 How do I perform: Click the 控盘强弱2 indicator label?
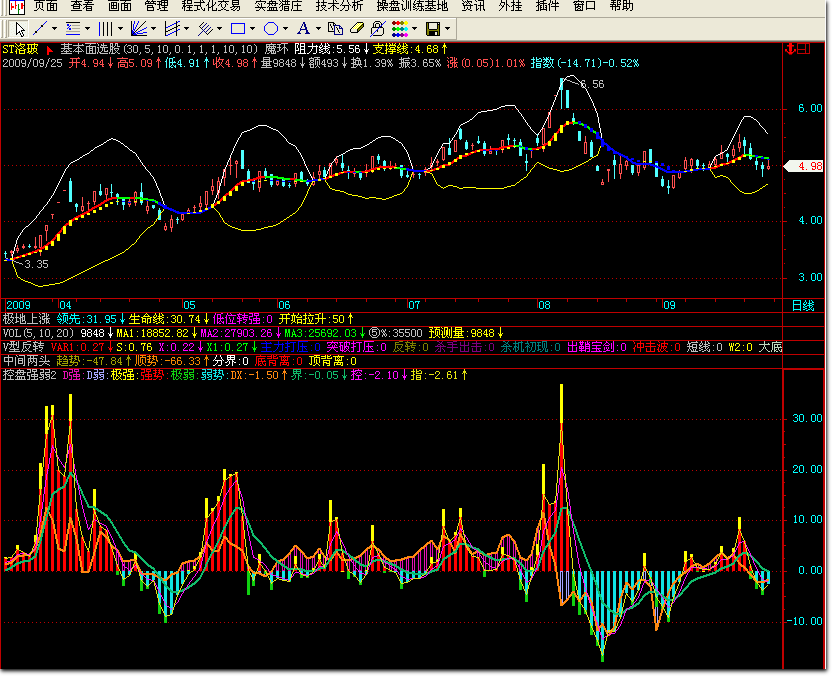click(x=30, y=375)
